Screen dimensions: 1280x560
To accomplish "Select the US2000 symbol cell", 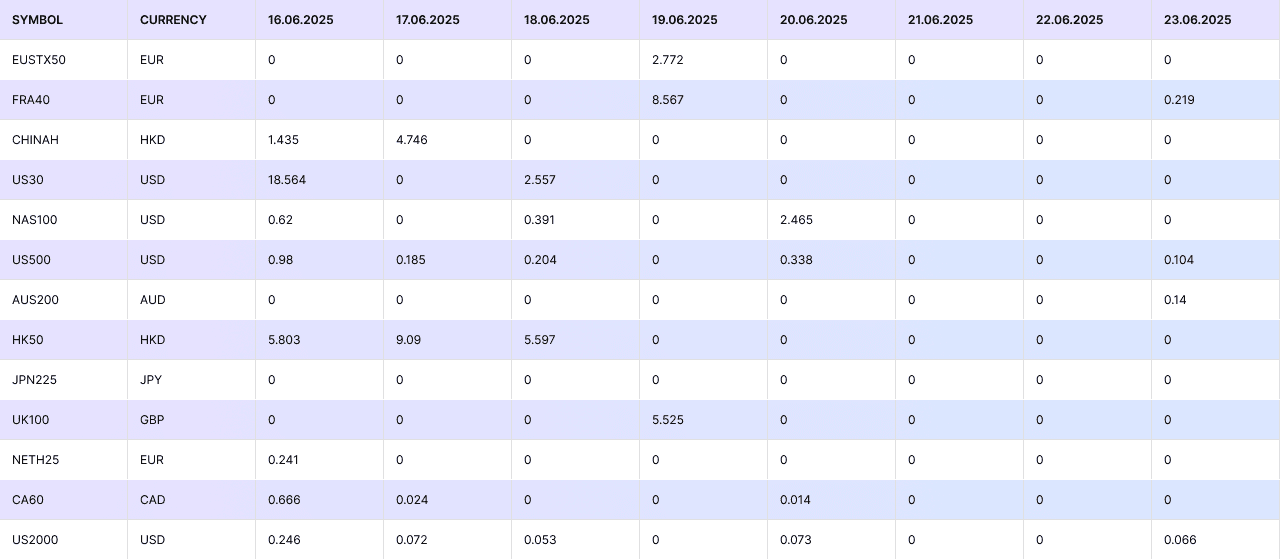I will [35, 540].
